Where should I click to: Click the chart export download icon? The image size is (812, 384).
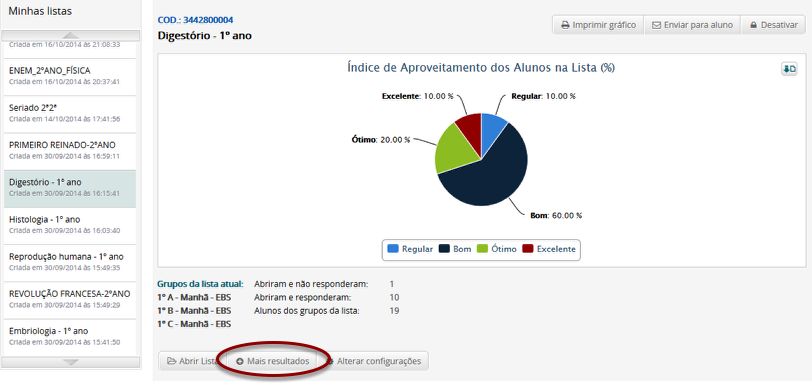click(789, 69)
